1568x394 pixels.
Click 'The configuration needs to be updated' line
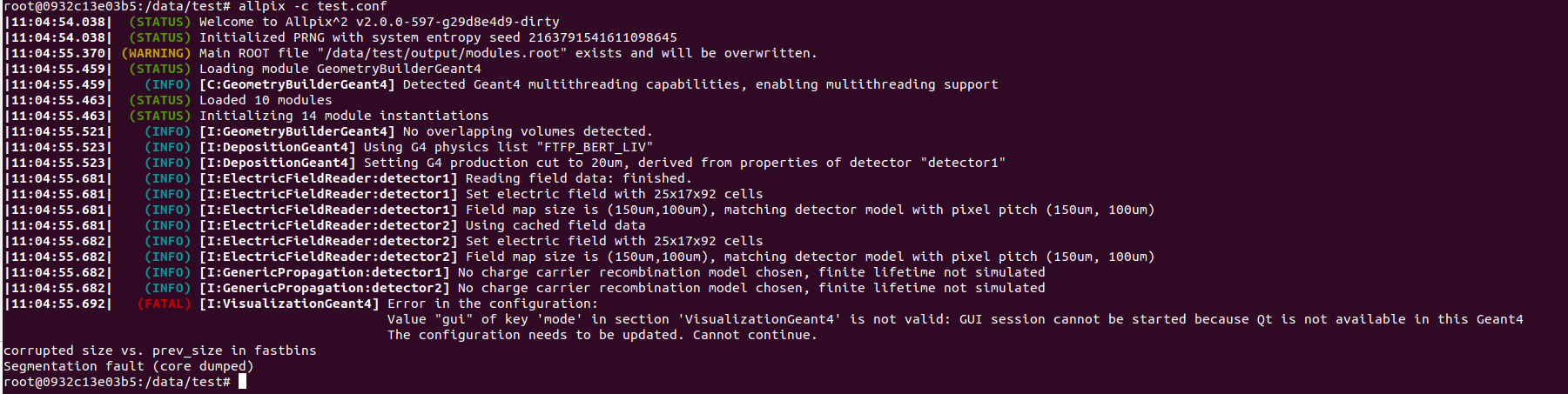[x=602, y=335]
